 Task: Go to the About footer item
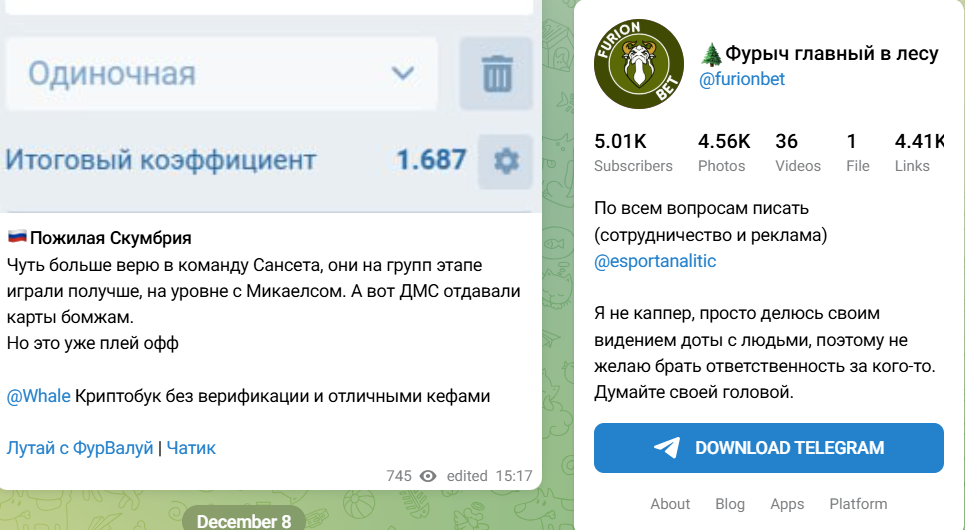tap(670, 504)
